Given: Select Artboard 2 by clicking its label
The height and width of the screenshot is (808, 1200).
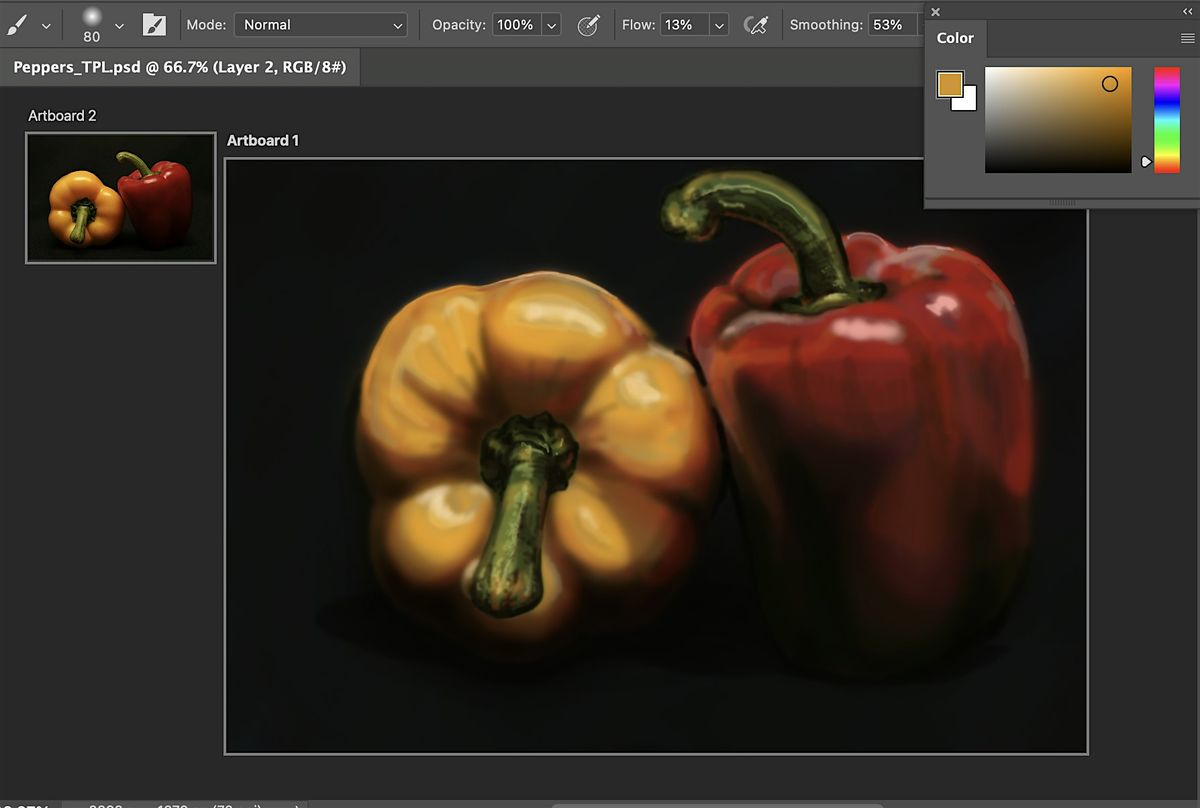Looking at the screenshot, I should (61, 115).
